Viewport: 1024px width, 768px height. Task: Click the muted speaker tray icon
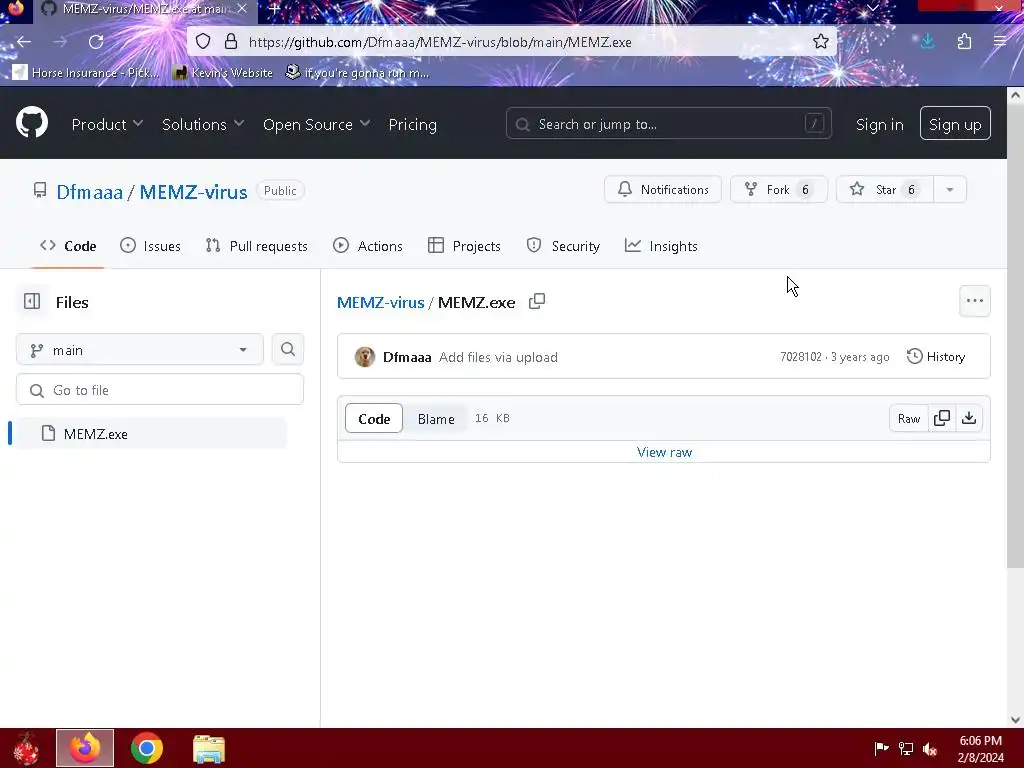(x=930, y=748)
